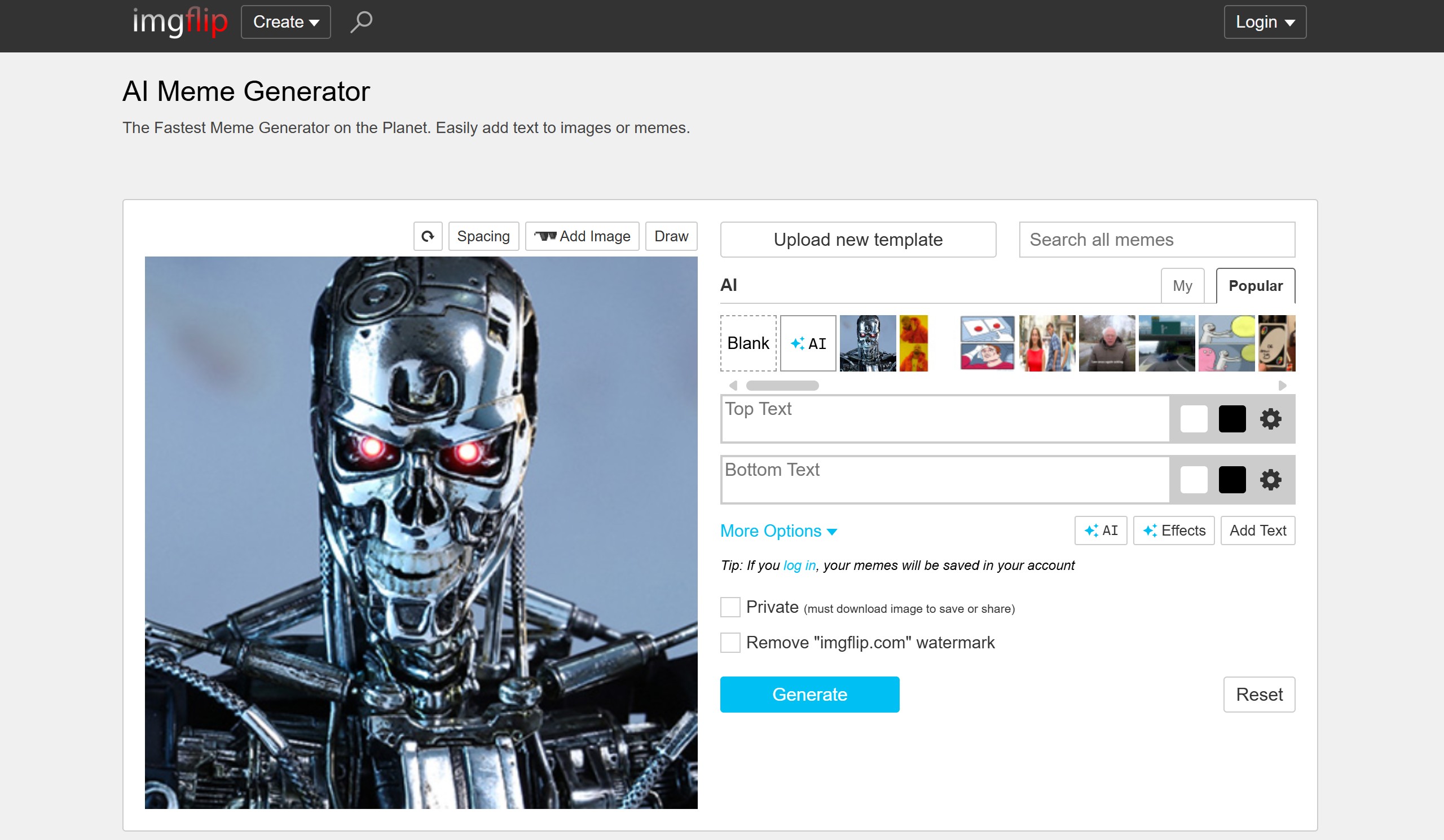
Task: Check Remove imgflip.com watermark box
Action: pyautogui.click(x=730, y=643)
